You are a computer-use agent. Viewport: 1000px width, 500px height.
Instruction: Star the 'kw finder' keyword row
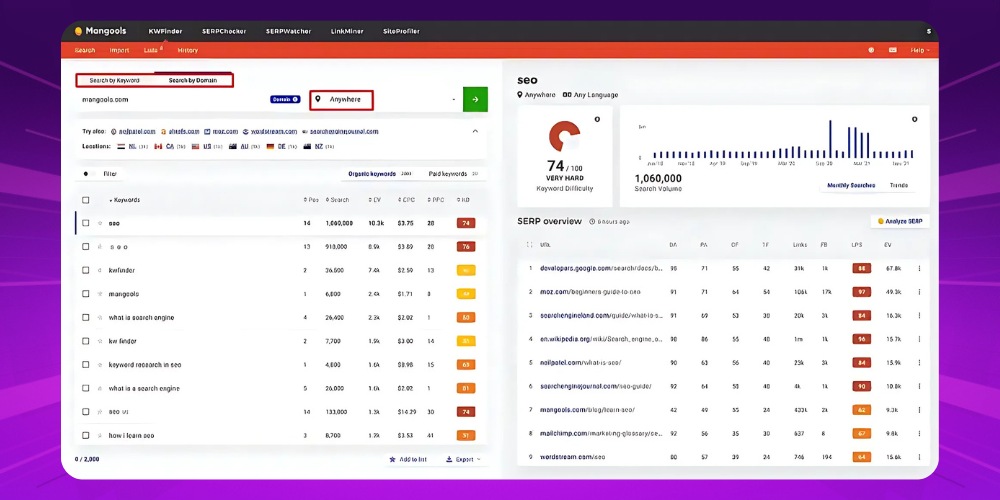pyautogui.click(x=100, y=341)
